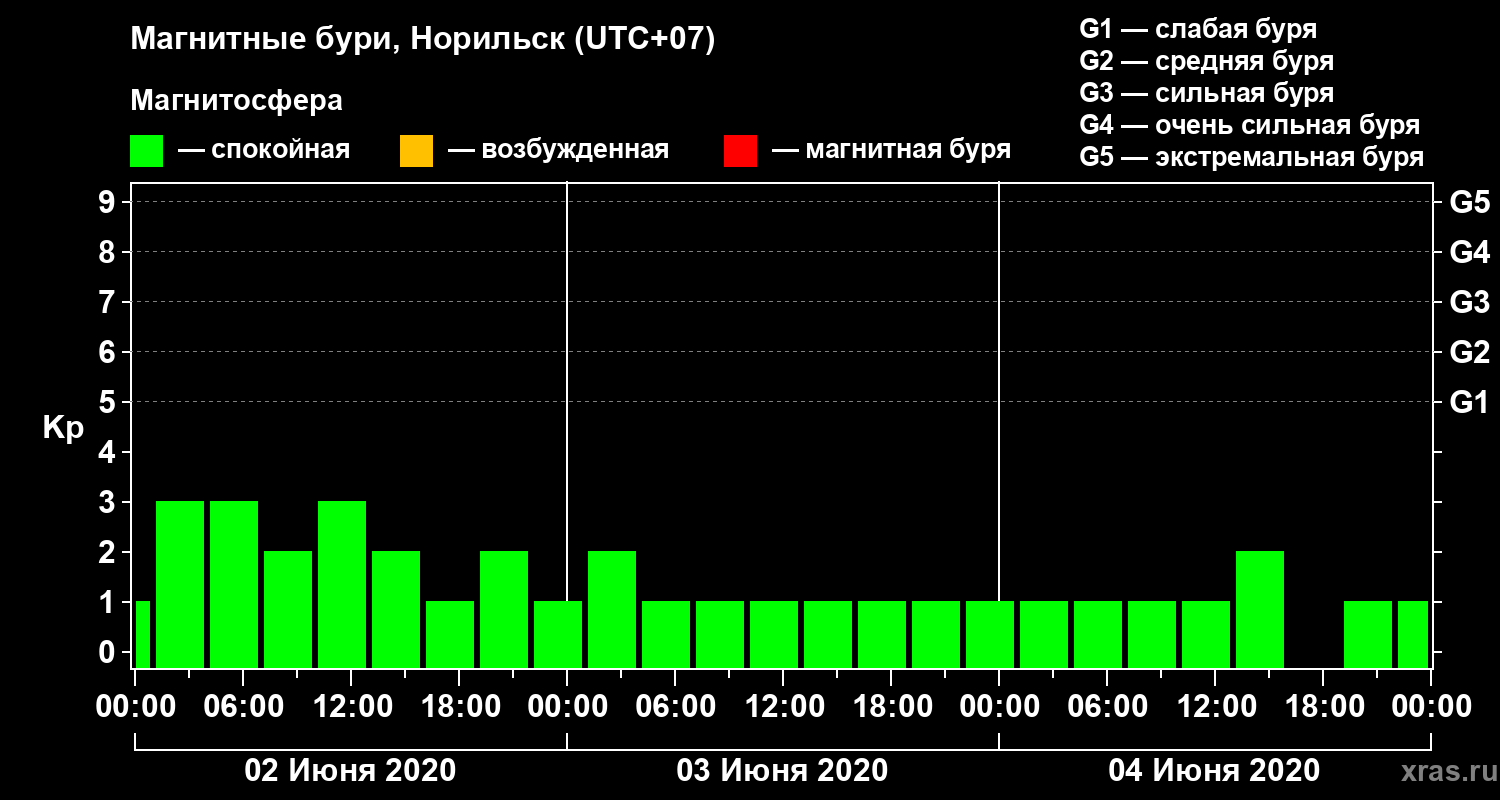Click the legend label '— спокойная'
Viewport: 1500px width, 800px height.
[264, 151]
